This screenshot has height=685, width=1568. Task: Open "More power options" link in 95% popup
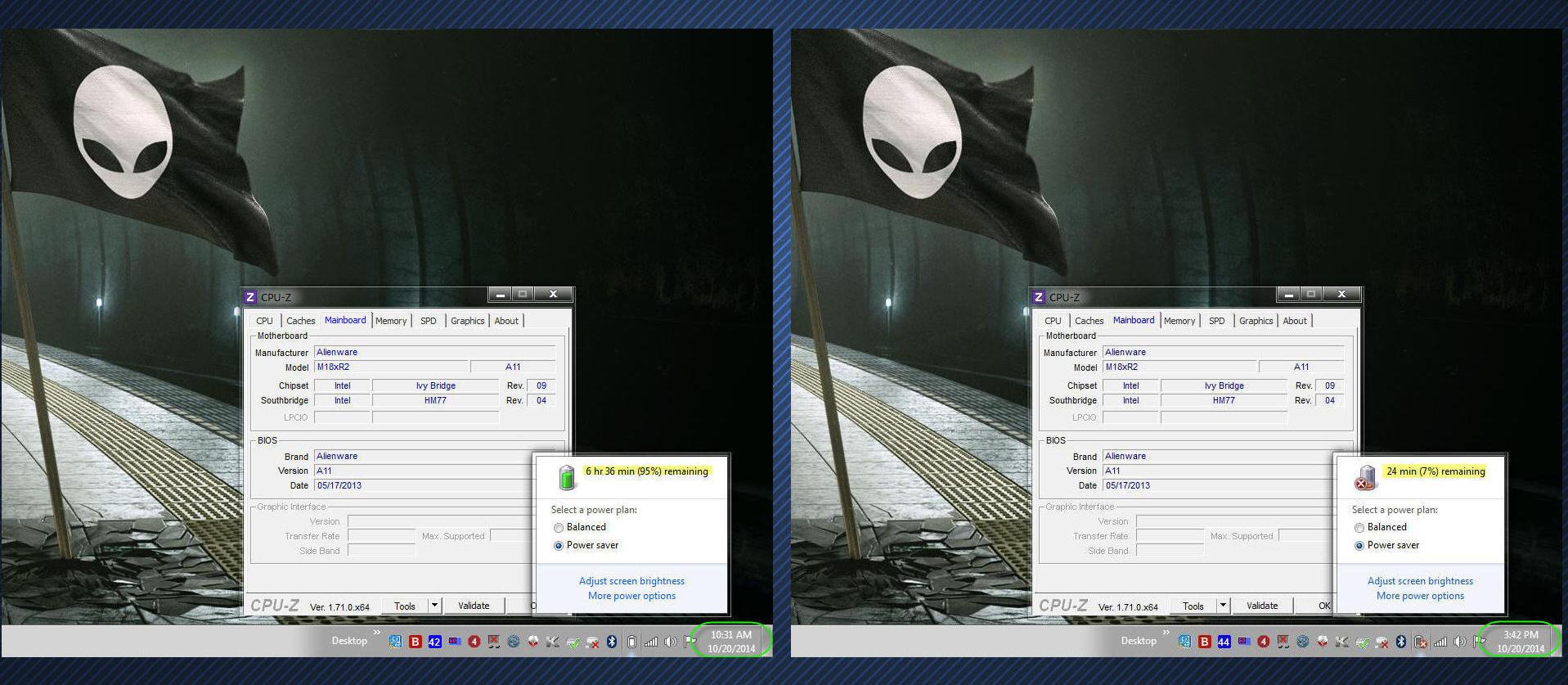[631, 596]
